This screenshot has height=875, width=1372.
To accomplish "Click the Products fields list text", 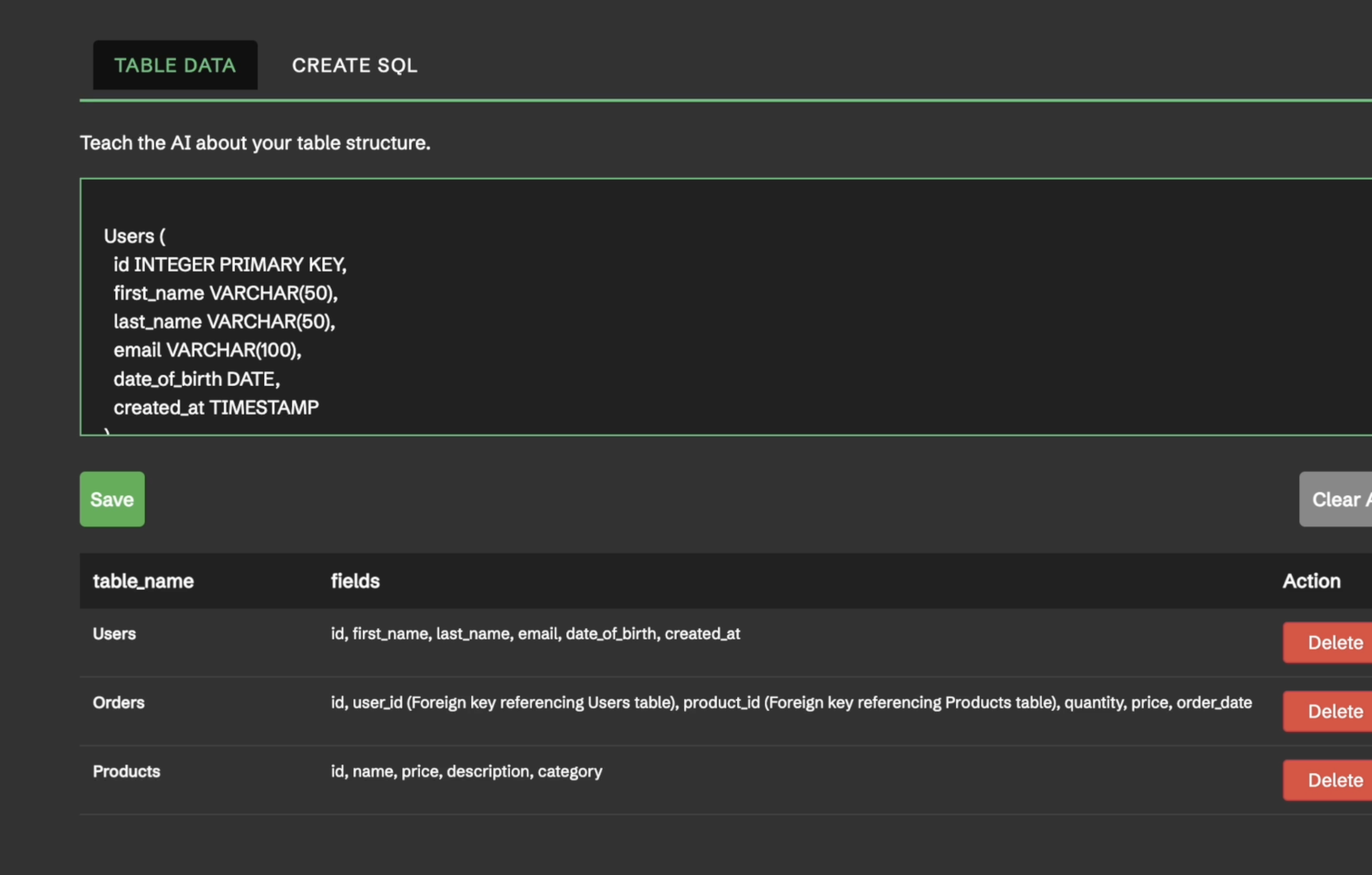I will pos(466,771).
